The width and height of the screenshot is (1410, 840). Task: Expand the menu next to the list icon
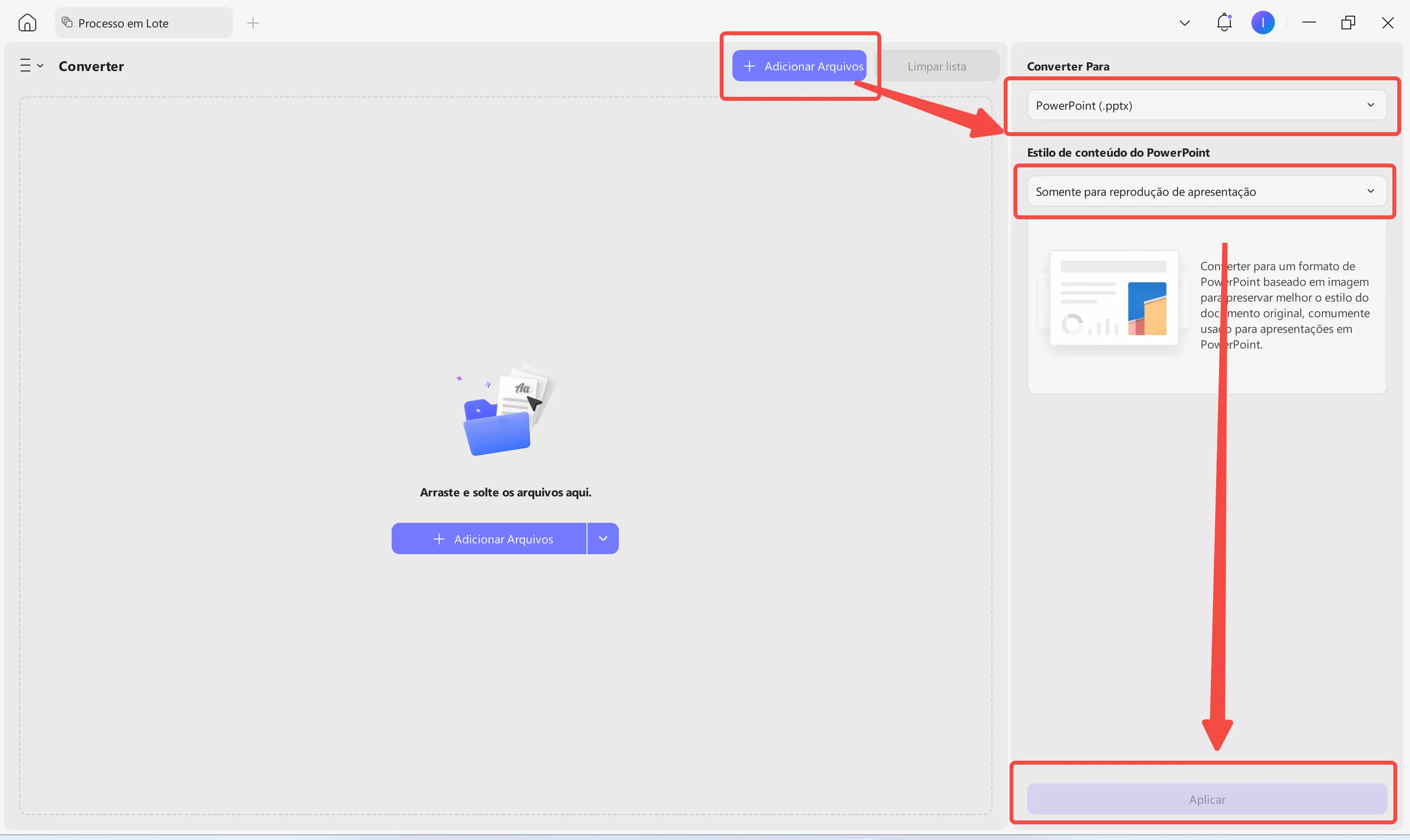click(40, 65)
